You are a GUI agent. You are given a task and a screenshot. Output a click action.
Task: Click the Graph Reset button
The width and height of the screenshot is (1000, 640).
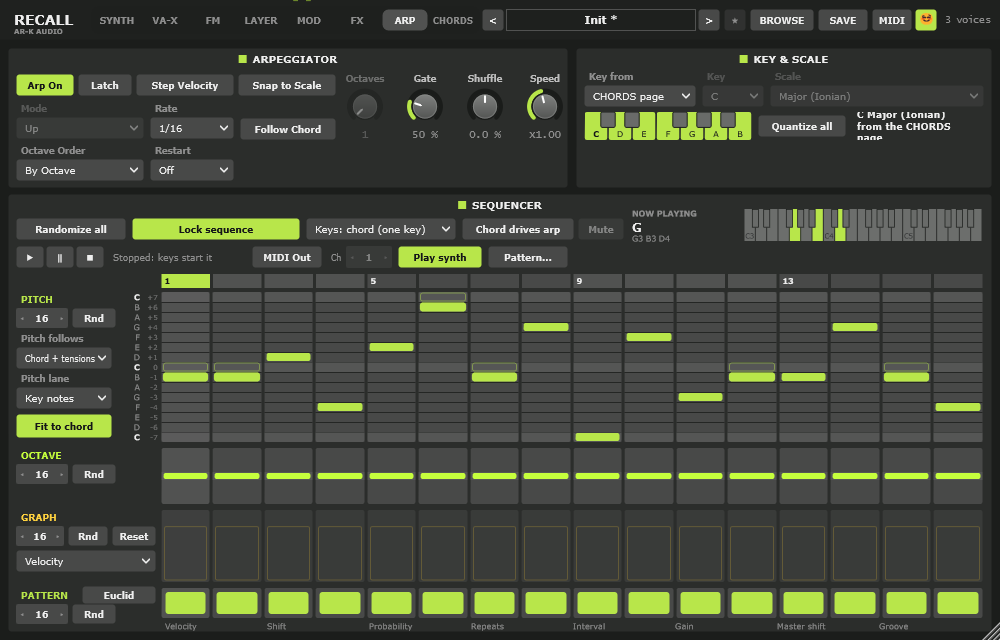point(133,537)
